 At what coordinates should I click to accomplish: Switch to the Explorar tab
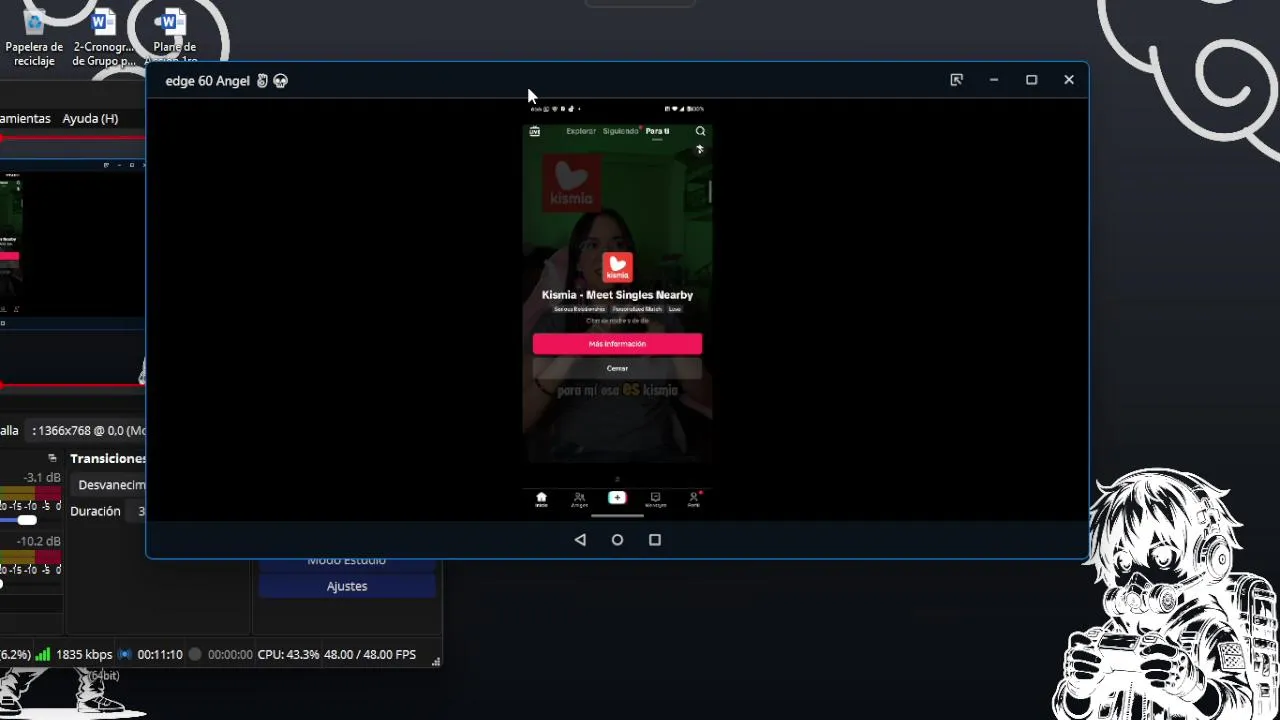tap(581, 131)
